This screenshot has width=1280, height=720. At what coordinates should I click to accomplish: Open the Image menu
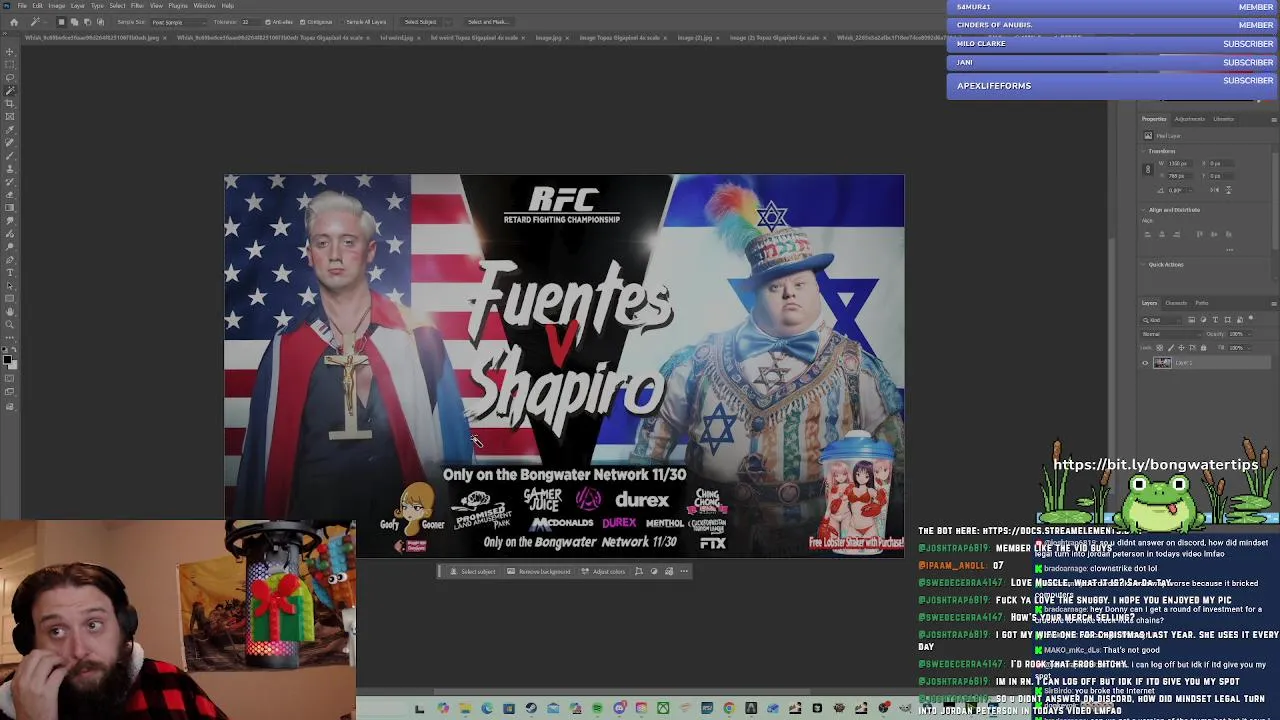click(x=57, y=6)
